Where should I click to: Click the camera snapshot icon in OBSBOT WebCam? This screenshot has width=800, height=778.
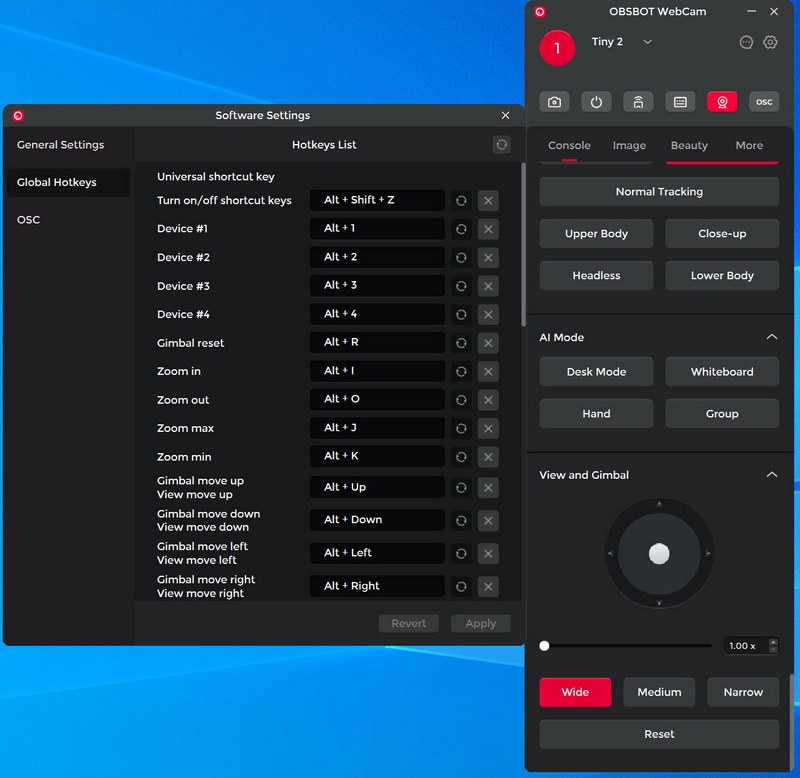tap(554, 102)
